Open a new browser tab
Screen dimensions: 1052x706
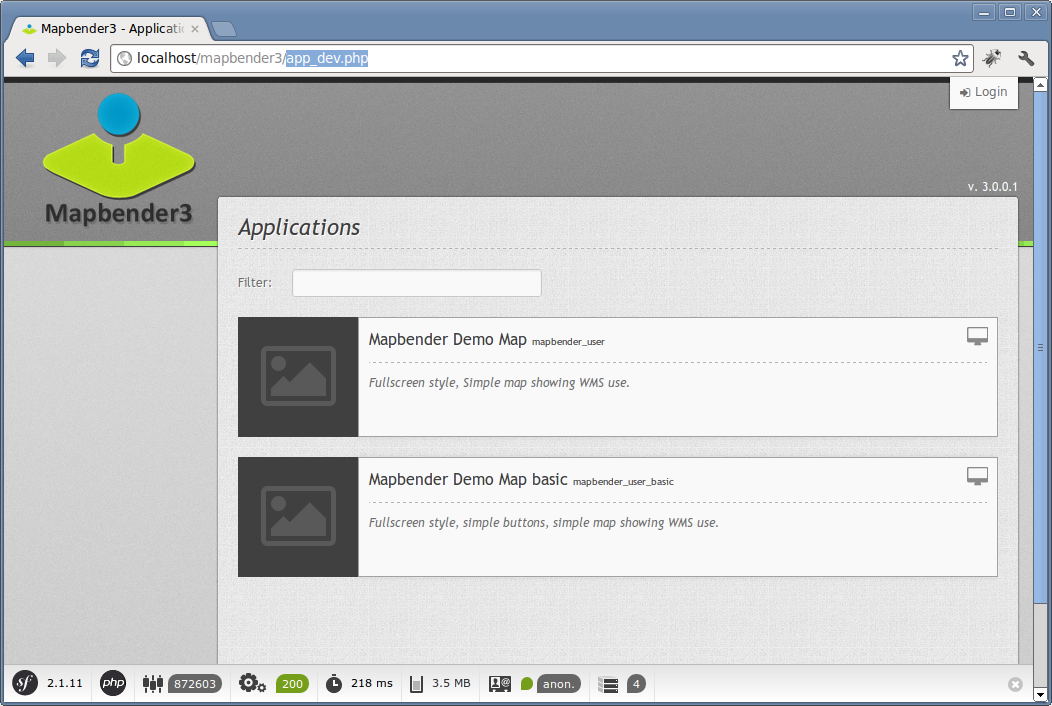(223, 29)
